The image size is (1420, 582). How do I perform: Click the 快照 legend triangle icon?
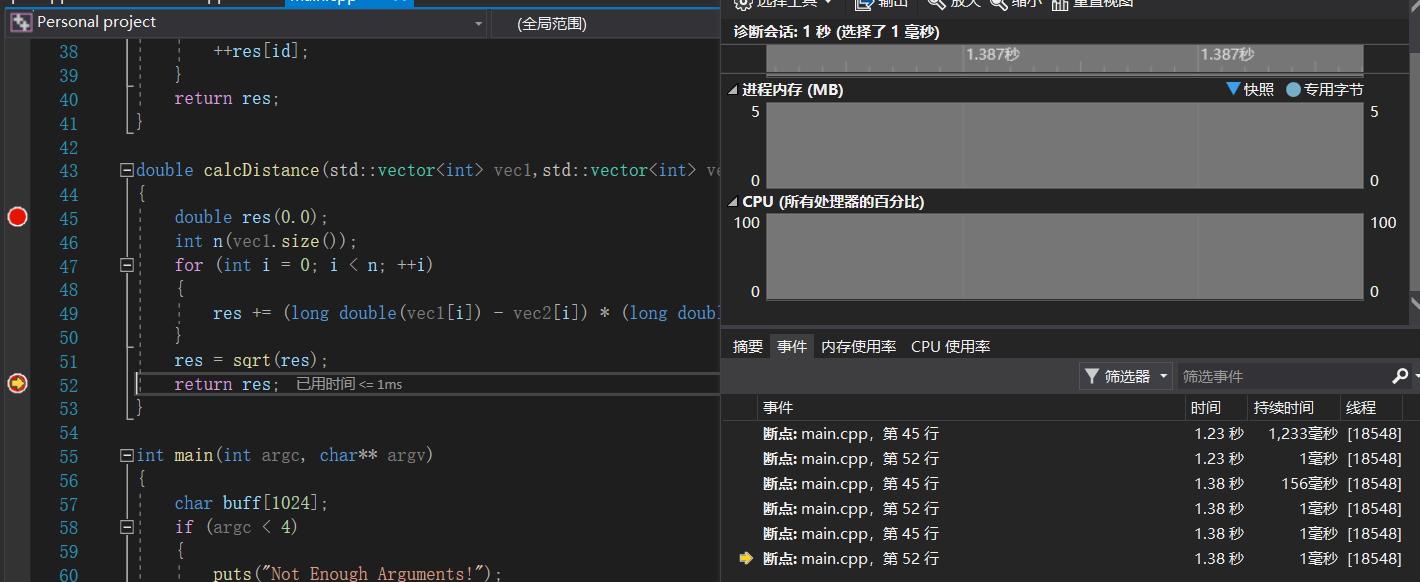click(x=1233, y=89)
